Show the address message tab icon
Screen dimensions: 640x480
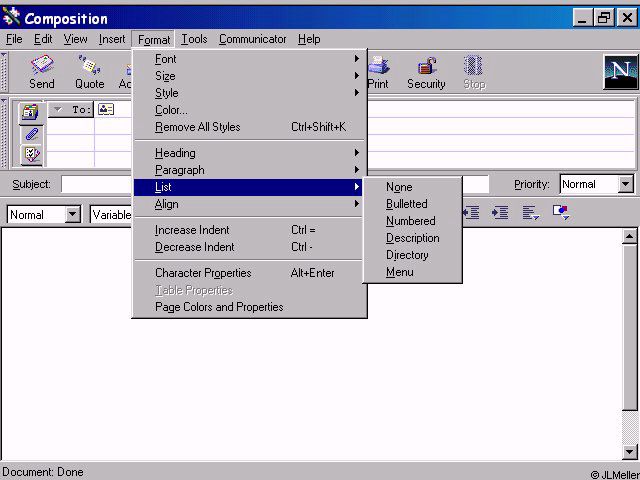(x=31, y=112)
